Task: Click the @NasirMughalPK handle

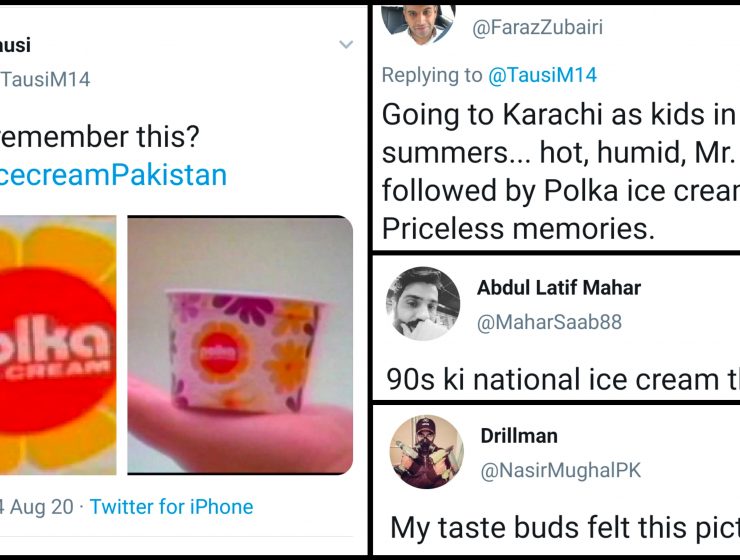Action: point(561,470)
